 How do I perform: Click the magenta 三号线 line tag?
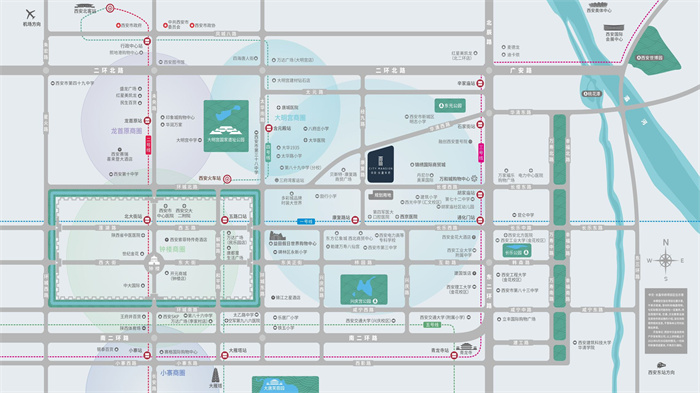tap(481, 153)
